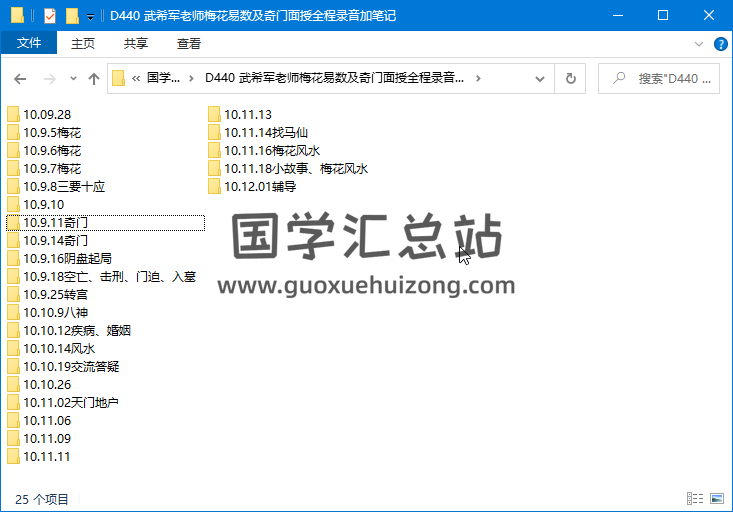Expand the address bar history dropdown
The height and width of the screenshot is (512, 733).
coord(539,79)
